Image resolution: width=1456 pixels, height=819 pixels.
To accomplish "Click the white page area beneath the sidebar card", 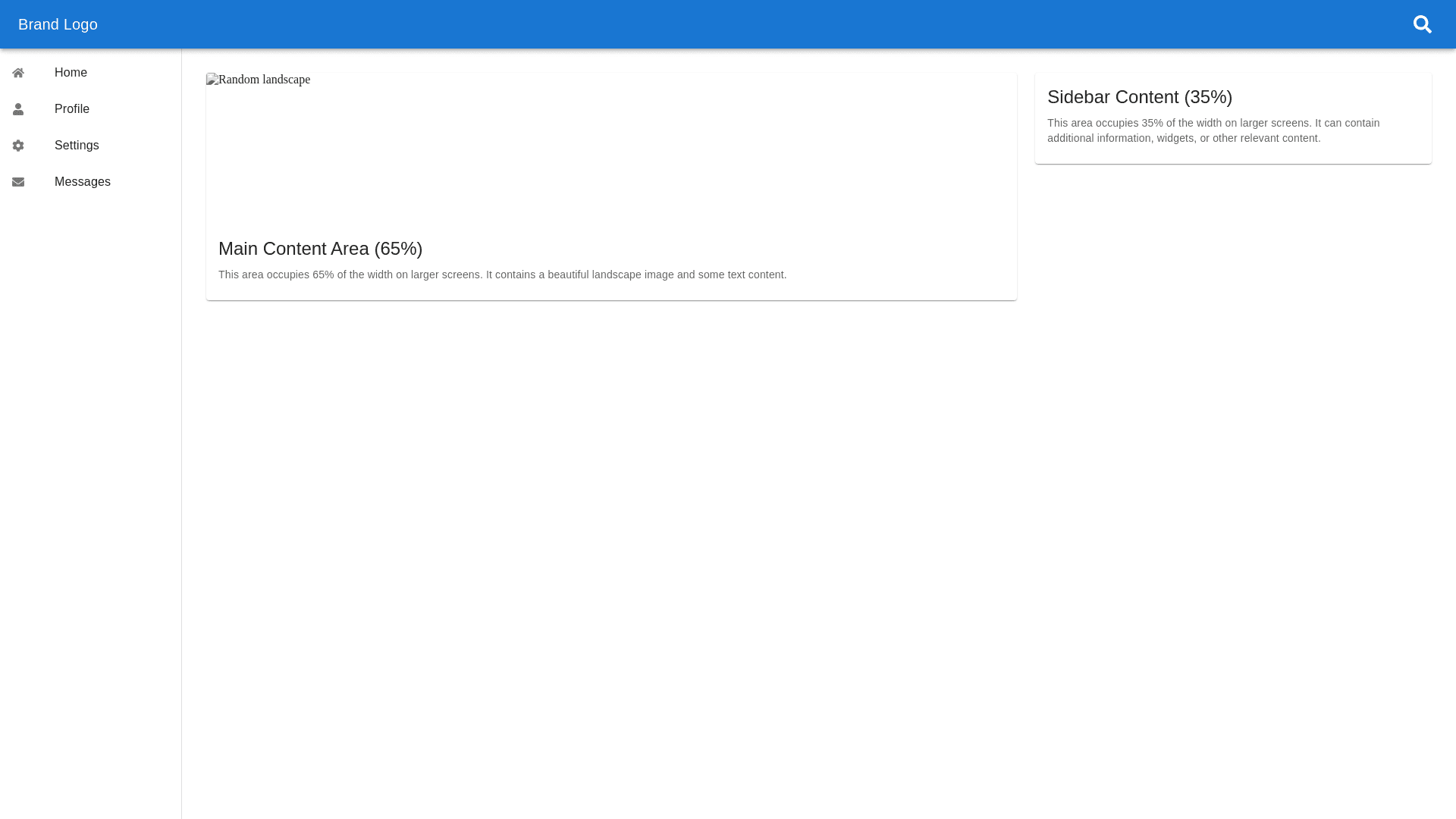I will (x=1232, y=455).
